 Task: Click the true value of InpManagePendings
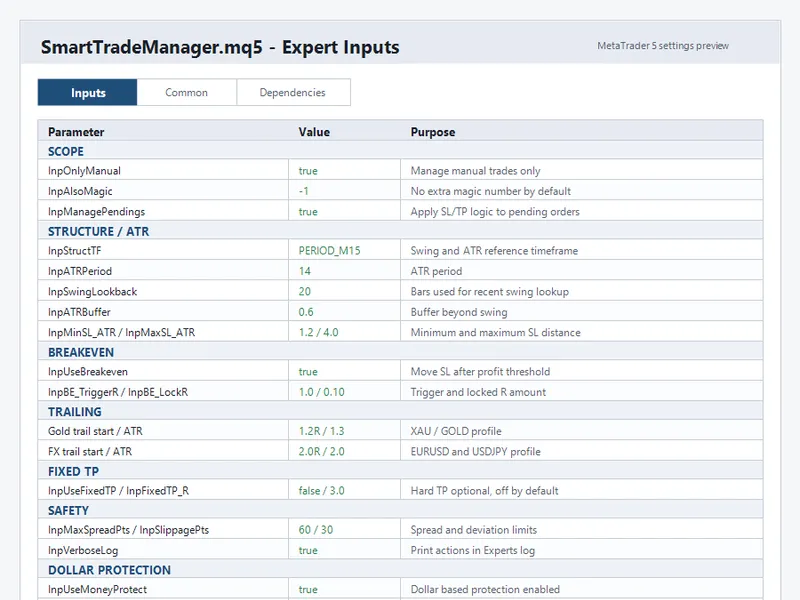308,212
